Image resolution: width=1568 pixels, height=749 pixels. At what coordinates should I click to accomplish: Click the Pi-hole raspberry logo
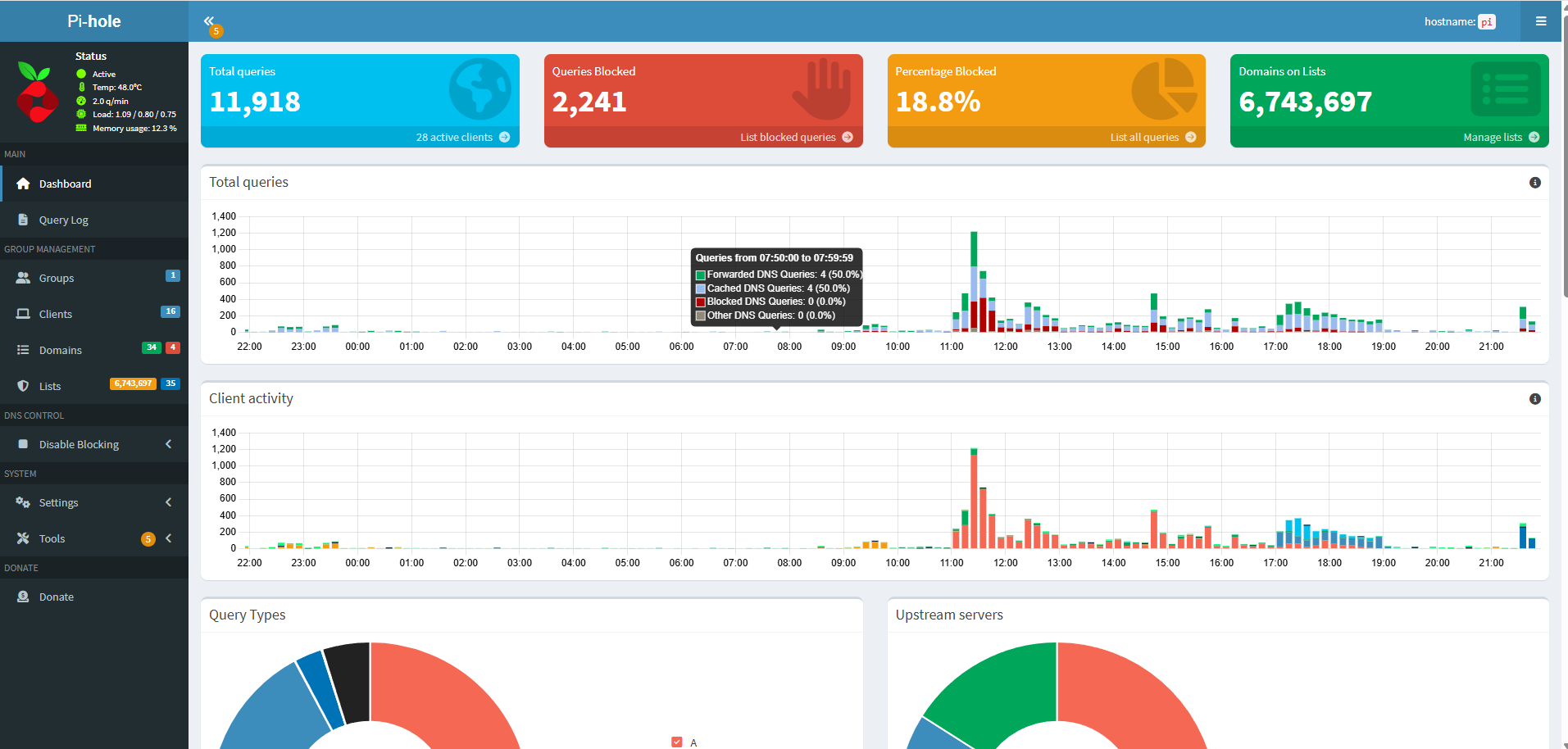click(37, 93)
